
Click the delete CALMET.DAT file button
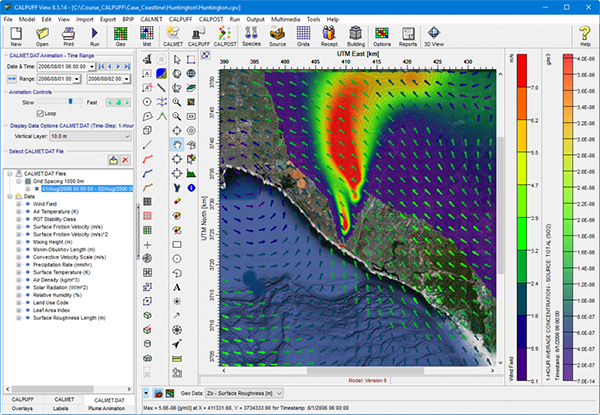point(126,160)
